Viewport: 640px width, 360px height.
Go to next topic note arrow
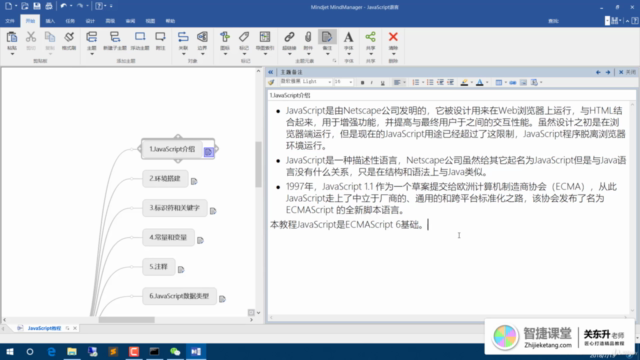click(608, 72)
